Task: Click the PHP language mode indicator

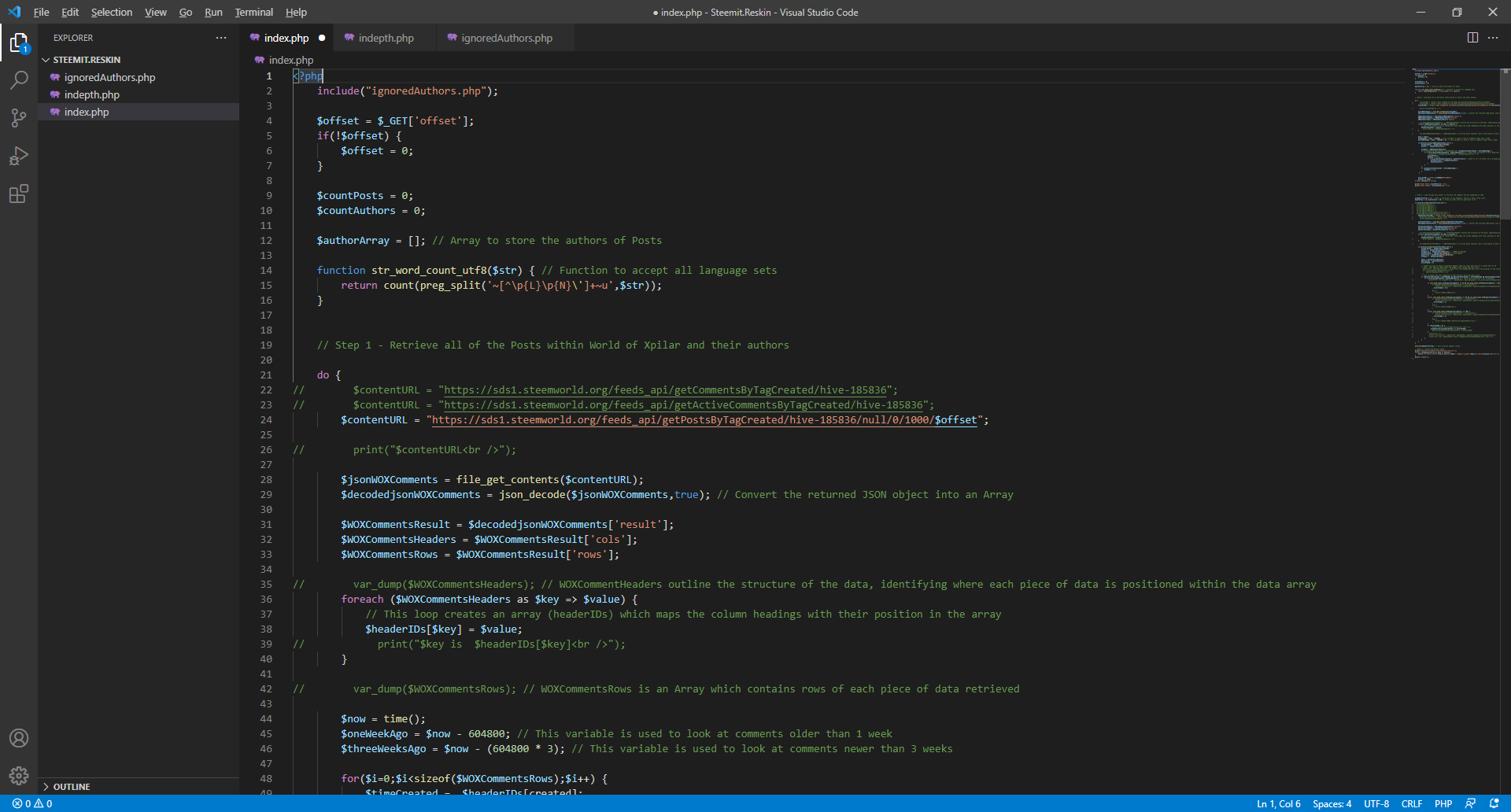Action: 1443,803
